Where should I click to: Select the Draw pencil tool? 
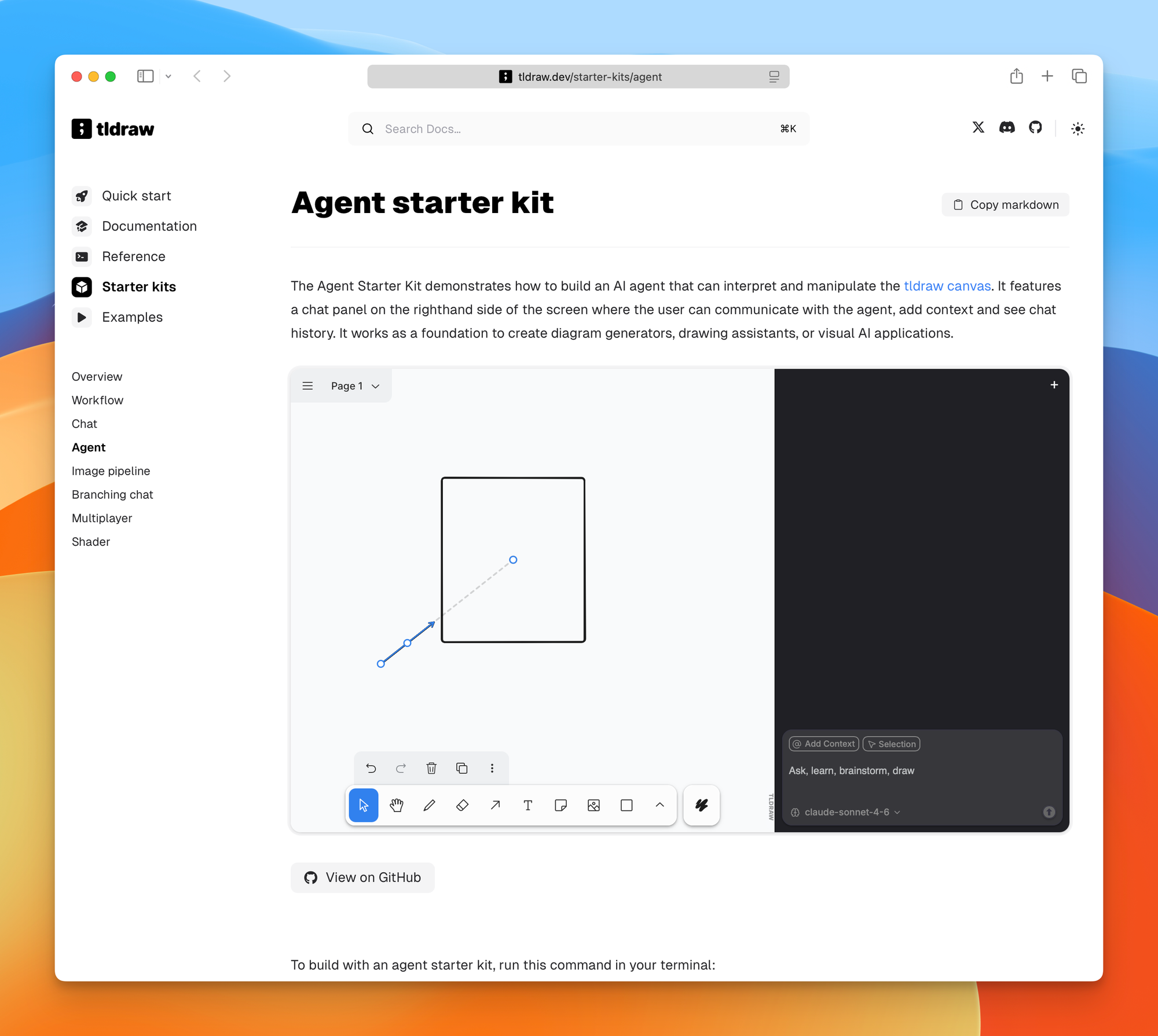[x=429, y=804]
